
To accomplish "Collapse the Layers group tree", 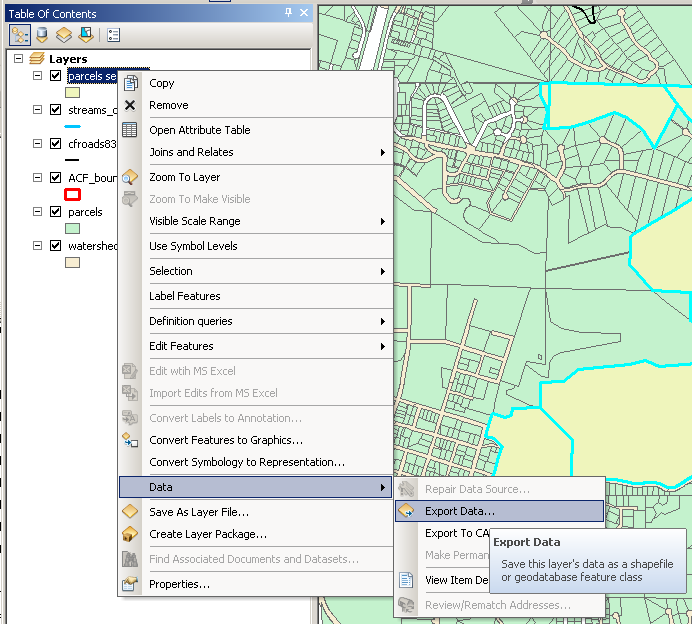I will [20, 60].
